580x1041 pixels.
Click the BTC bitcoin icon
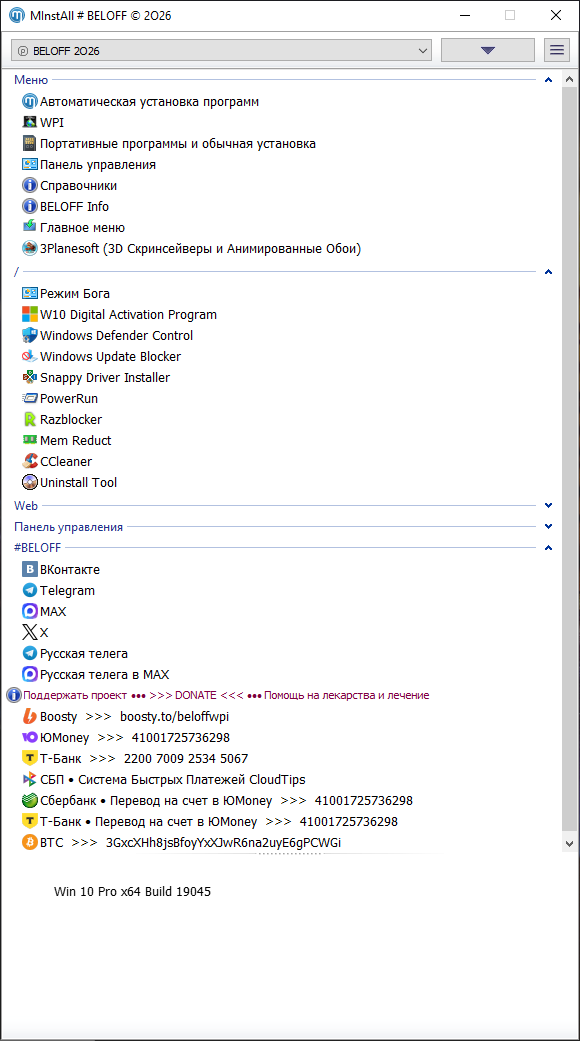click(x=30, y=842)
